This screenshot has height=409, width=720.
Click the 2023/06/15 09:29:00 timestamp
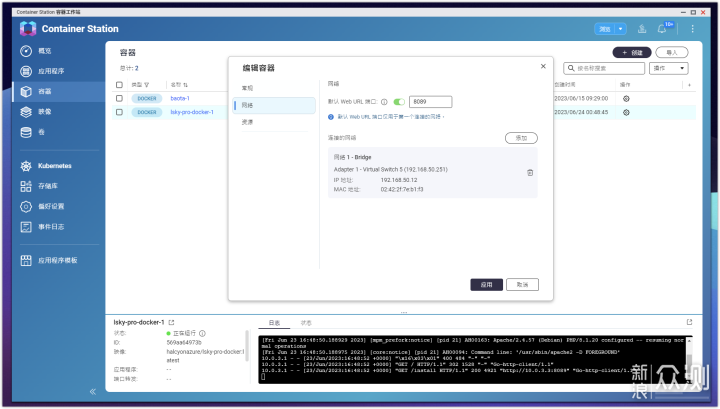tap(581, 99)
